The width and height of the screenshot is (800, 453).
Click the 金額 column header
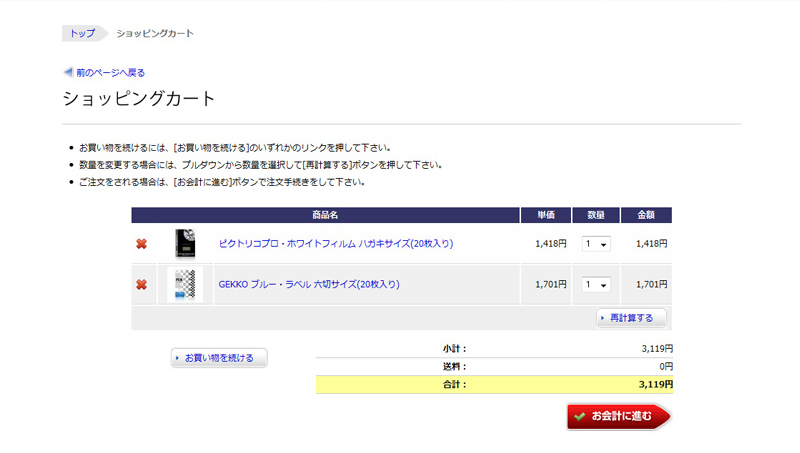[646, 215]
